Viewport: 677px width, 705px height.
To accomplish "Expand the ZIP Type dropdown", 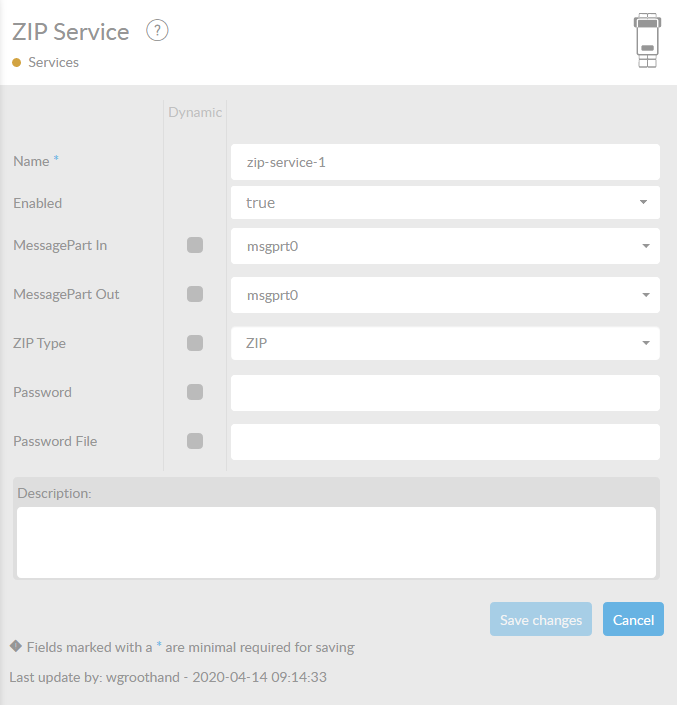I will [445, 343].
